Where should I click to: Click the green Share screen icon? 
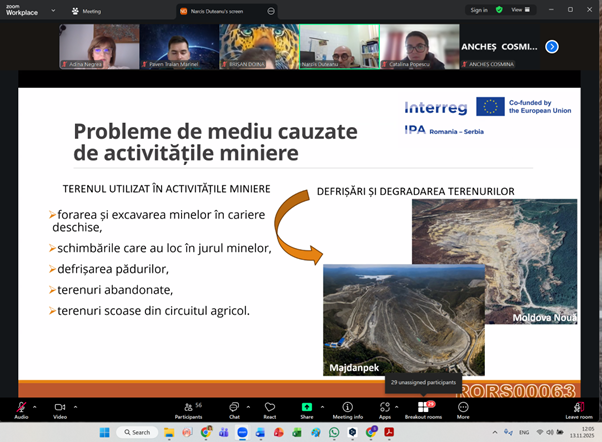[307, 408]
